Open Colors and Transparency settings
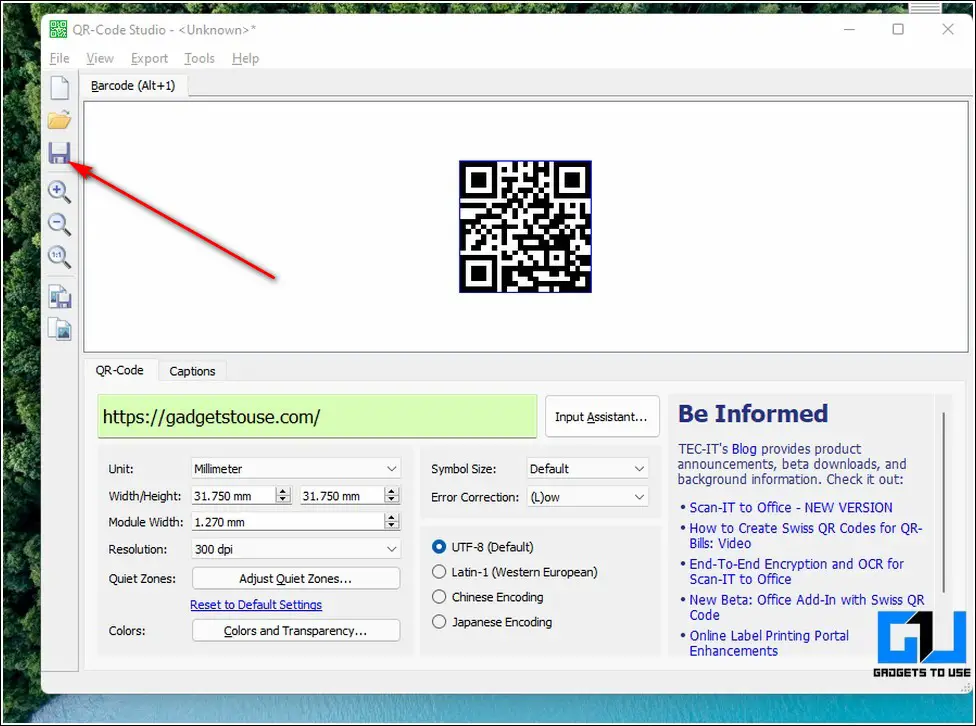Screen dimensions: 976x726 pos(296,630)
